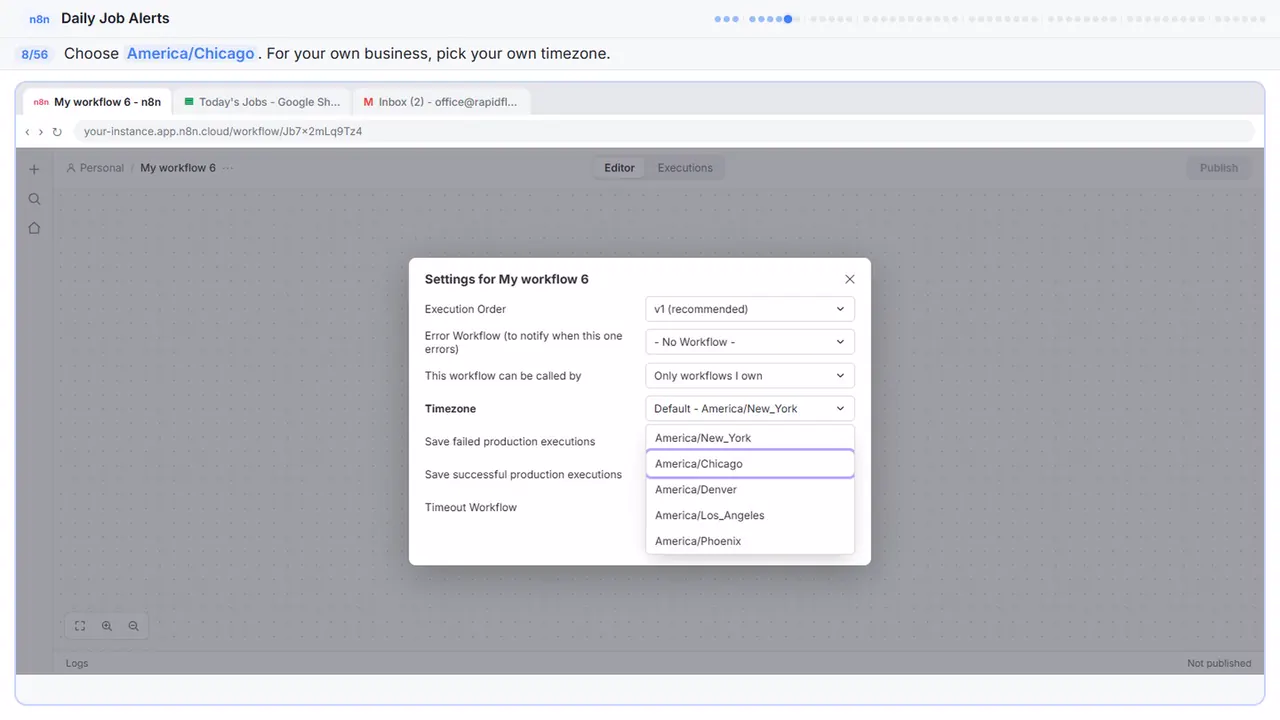This screenshot has height=720, width=1280.
Task: Click the 'Not published' status text
Action: pos(1219,663)
